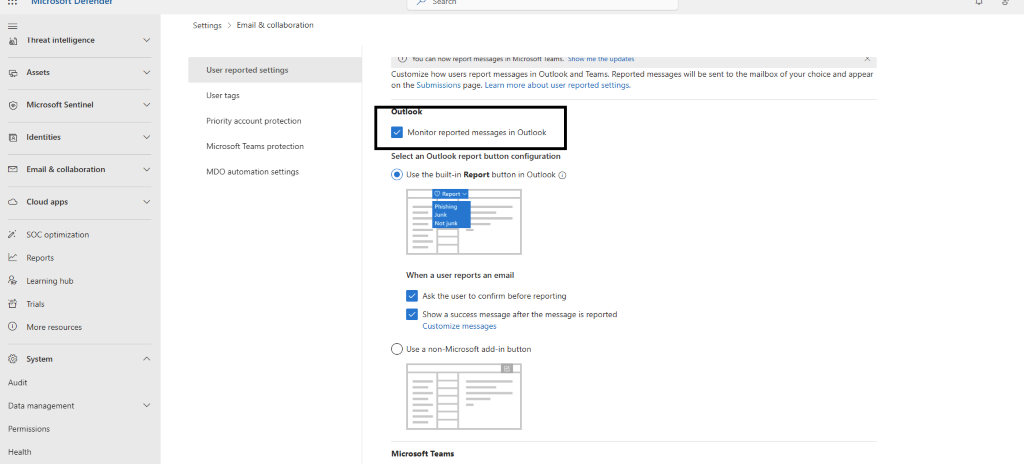Uncheck Monitor reported messages in Outlook

pyautogui.click(x=397, y=133)
